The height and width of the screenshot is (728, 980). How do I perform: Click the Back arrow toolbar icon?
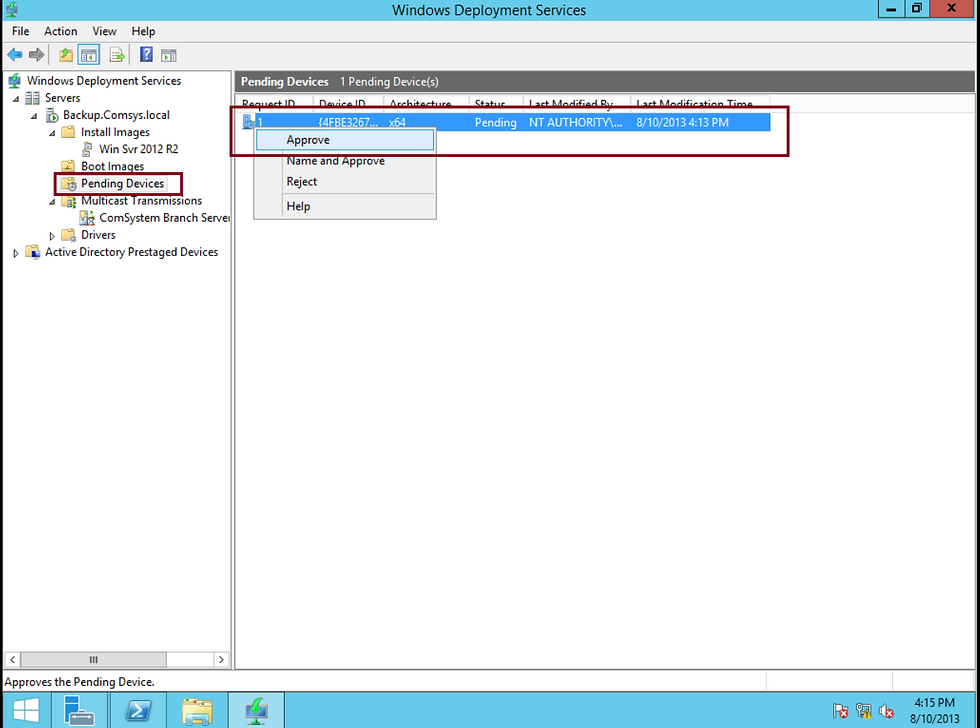click(15, 55)
